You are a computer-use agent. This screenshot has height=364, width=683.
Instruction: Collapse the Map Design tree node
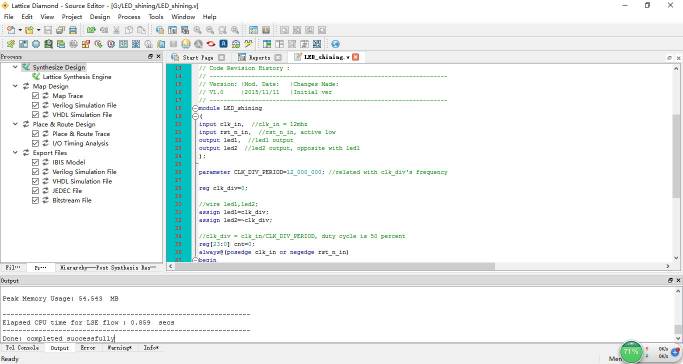pyautogui.click(x=15, y=86)
